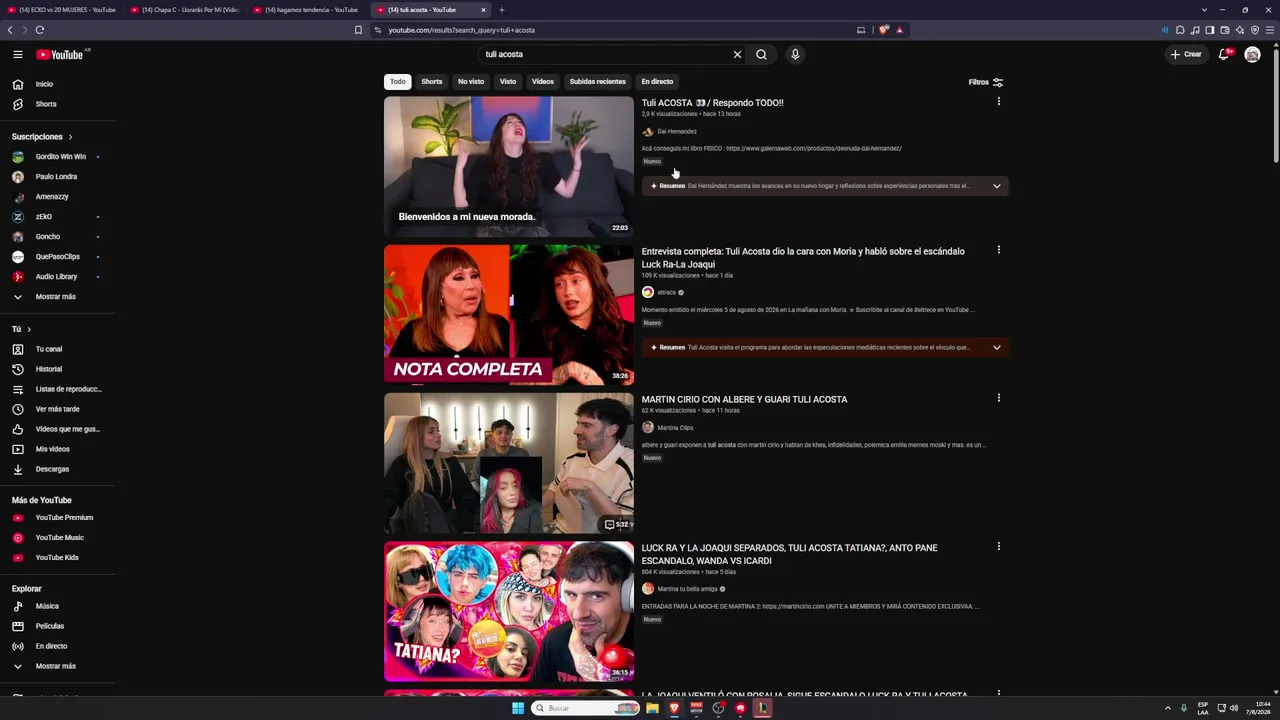The width and height of the screenshot is (1280, 720).
Task: Show hidden system tray icons
Action: coord(1167,708)
